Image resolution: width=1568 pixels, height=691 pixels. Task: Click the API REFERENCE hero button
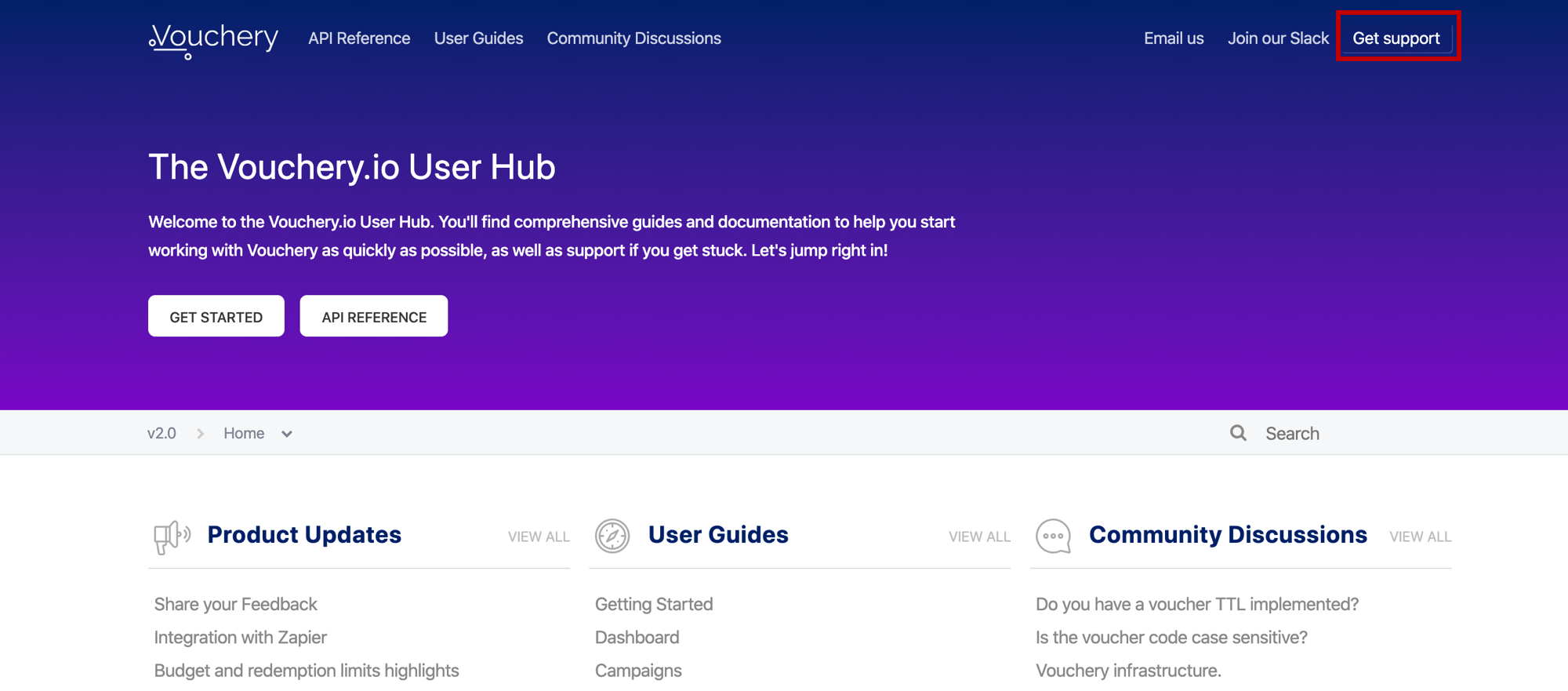coord(374,316)
